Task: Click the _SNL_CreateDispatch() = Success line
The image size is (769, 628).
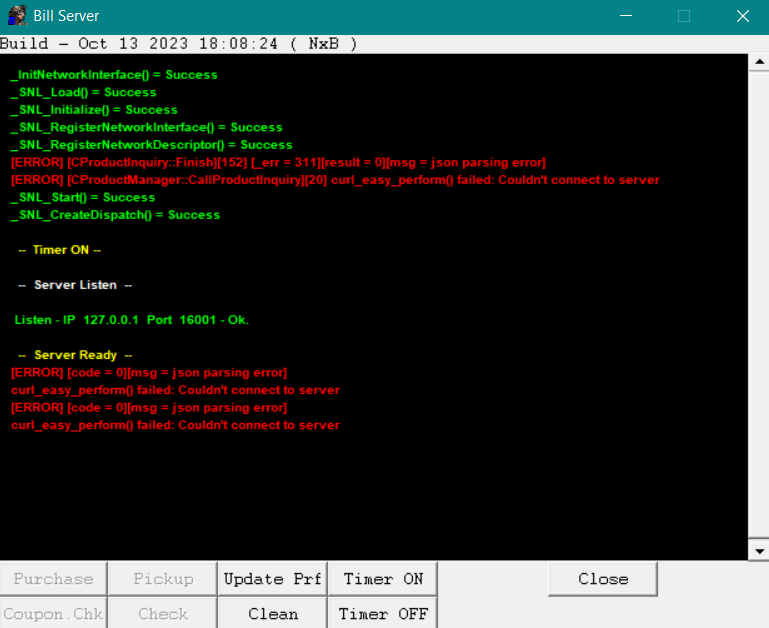Action: pyautogui.click(x=115, y=215)
